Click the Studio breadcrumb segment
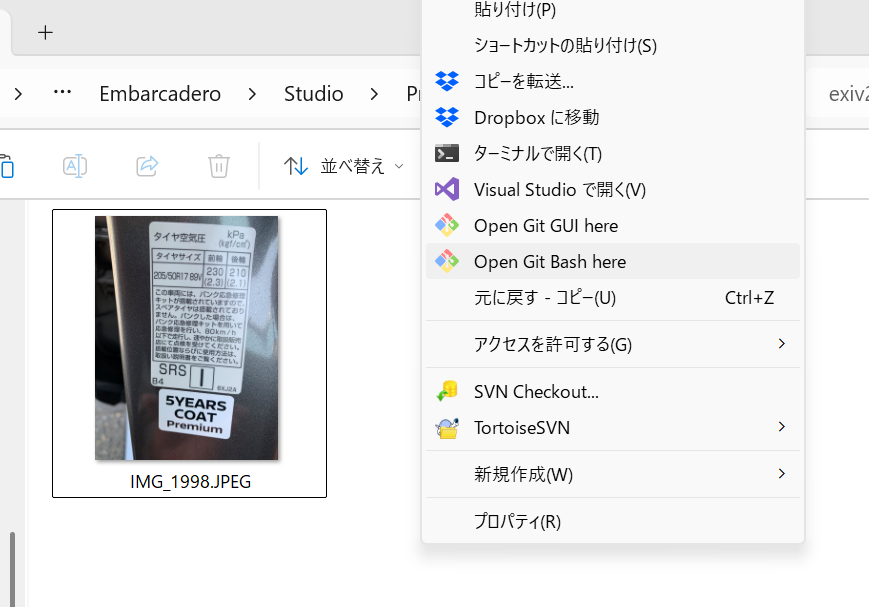The width and height of the screenshot is (869, 607). 313,94
